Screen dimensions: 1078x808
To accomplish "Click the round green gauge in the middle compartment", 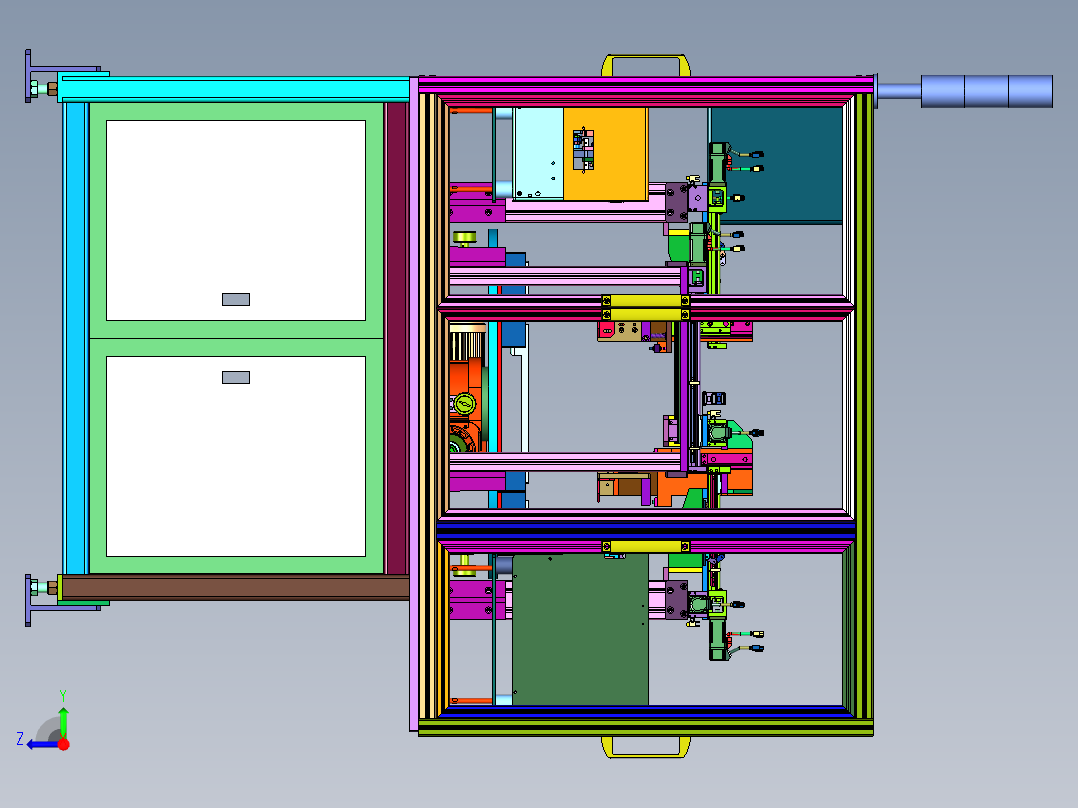I will pos(463,404).
